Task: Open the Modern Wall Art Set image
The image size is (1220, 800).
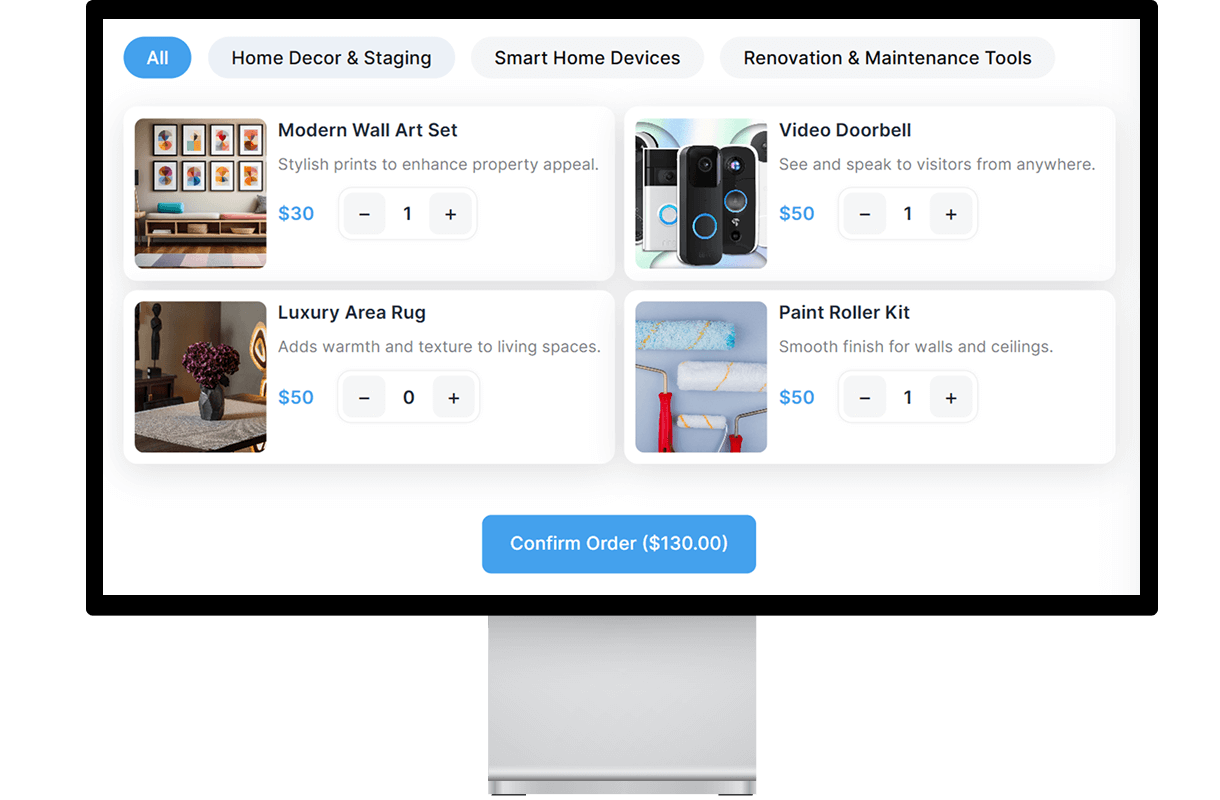Action: (x=201, y=193)
